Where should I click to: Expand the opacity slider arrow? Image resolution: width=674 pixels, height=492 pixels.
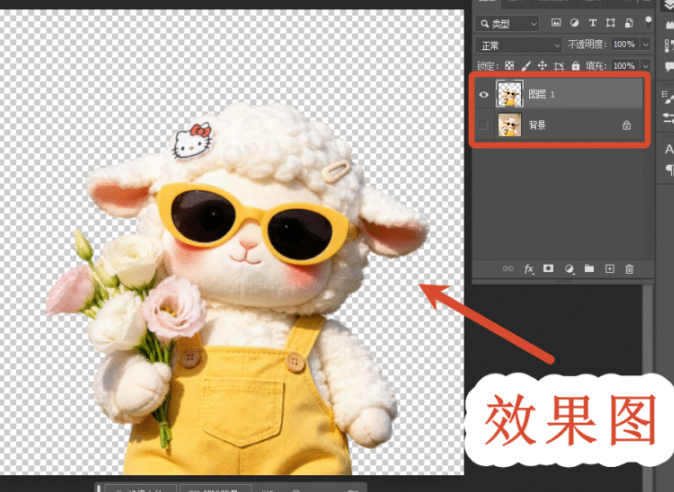[646, 44]
